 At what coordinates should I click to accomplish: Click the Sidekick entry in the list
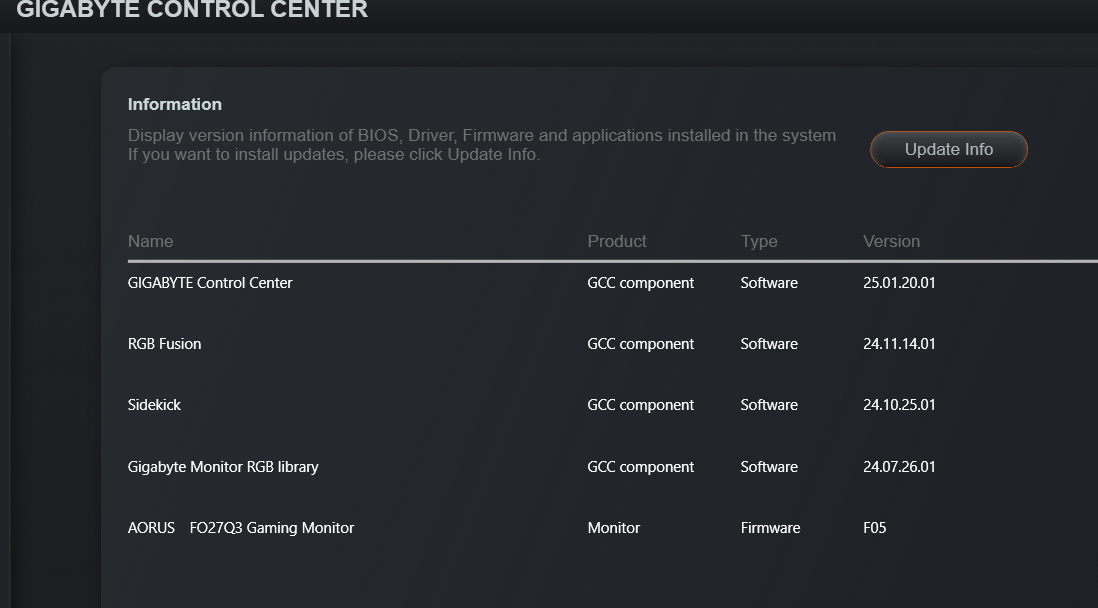pyautogui.click(x=154, y=405)
